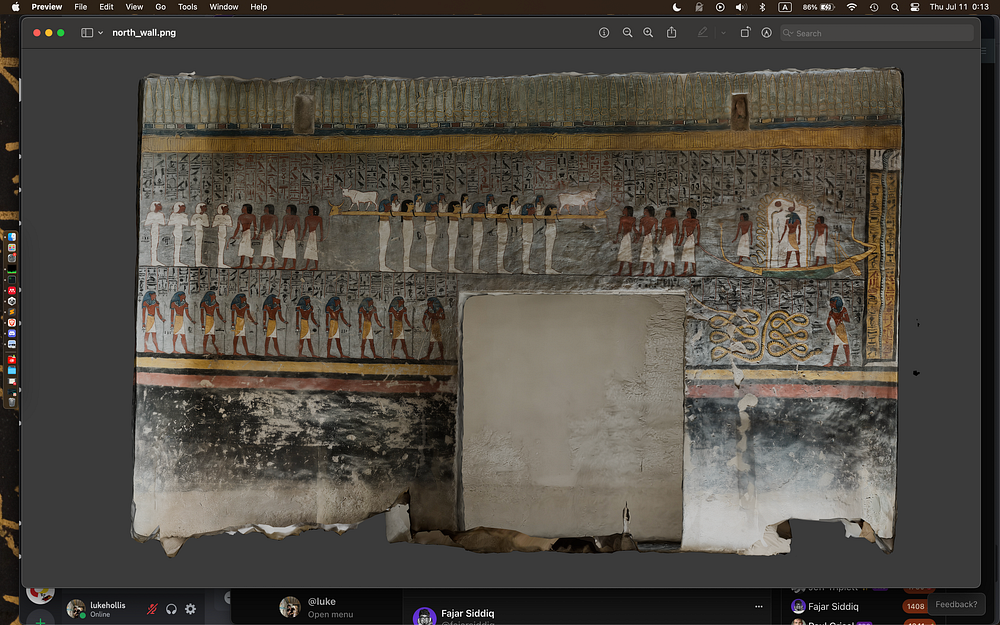Screen dimensions: 1000x625
Task: Expand the highlight options chevron
Action: pos(722,33)
